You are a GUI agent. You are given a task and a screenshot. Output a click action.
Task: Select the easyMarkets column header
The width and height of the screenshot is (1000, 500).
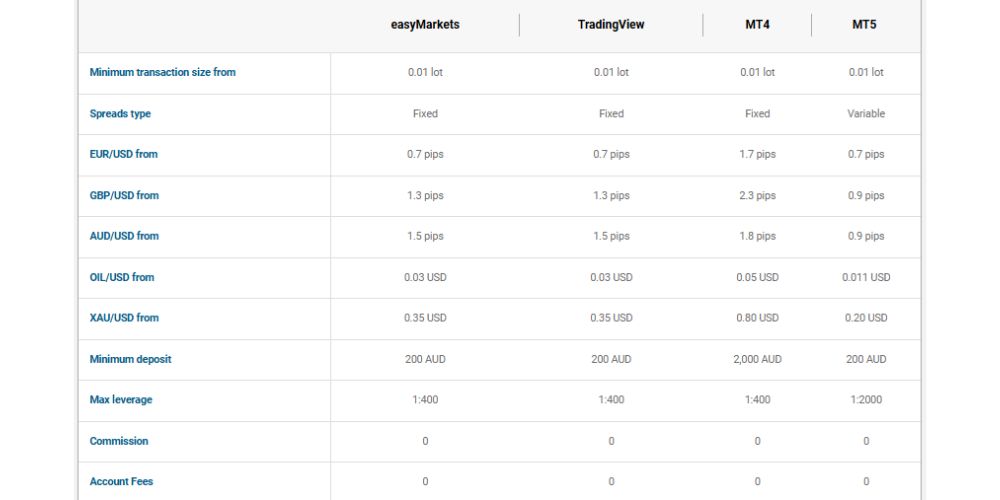point(425,25)
